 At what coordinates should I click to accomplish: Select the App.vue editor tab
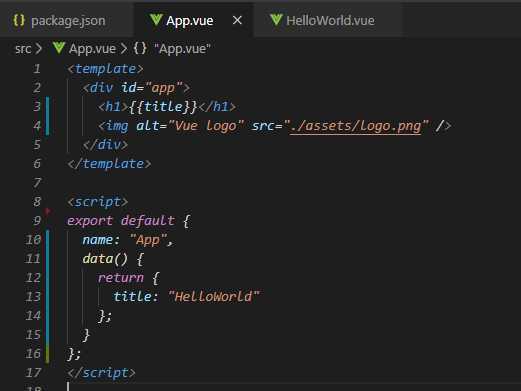(194, 21)
